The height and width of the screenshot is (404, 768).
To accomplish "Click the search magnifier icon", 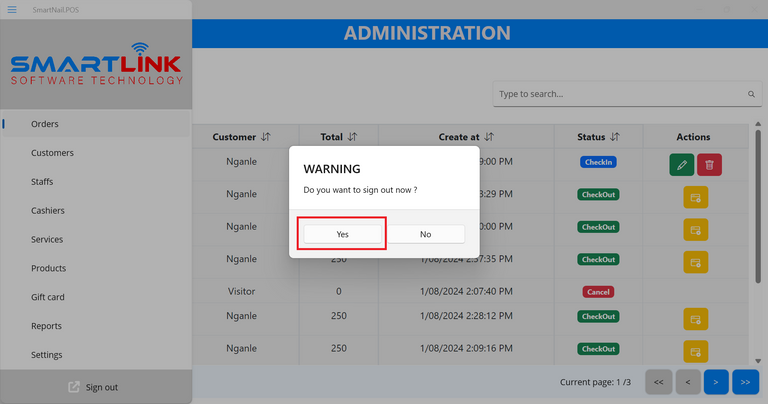I will click(751, 95).
